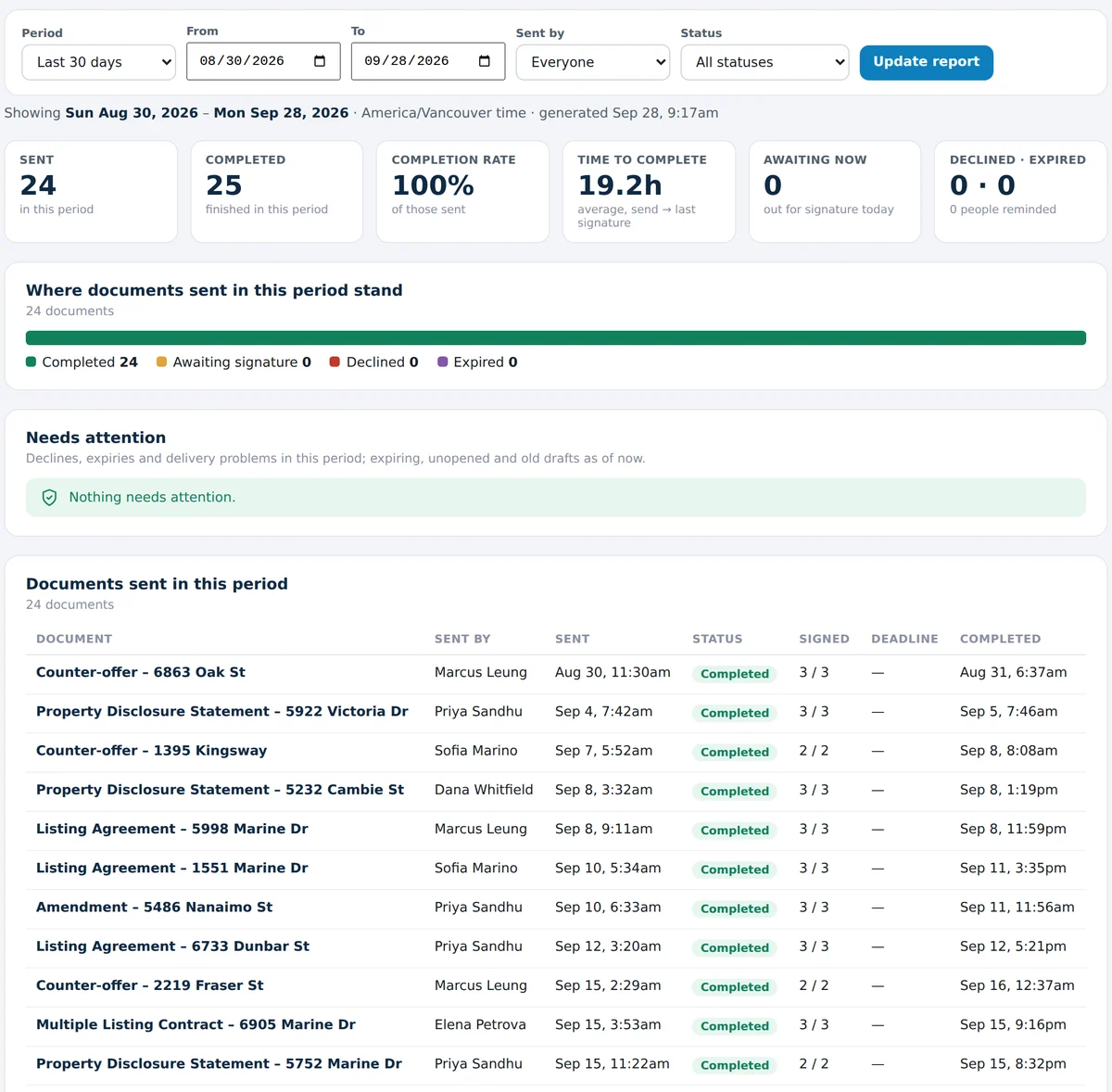Click the SIGNED column header
Image resolution: width=1112 pixels, height=1092 pixels.
pyautogui.click(x=824, y=639)
